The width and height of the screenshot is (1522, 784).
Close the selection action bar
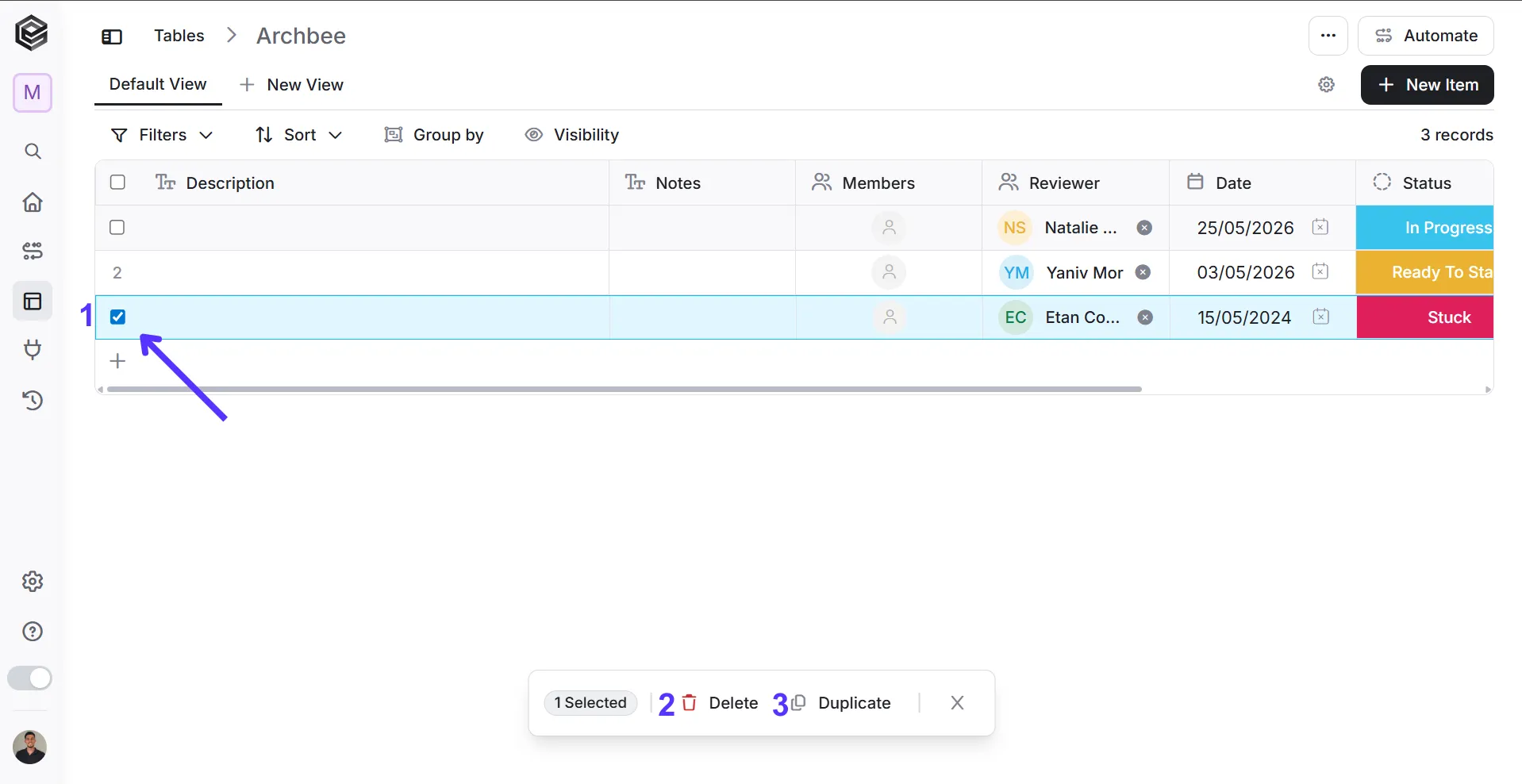[x=957, y=702]
